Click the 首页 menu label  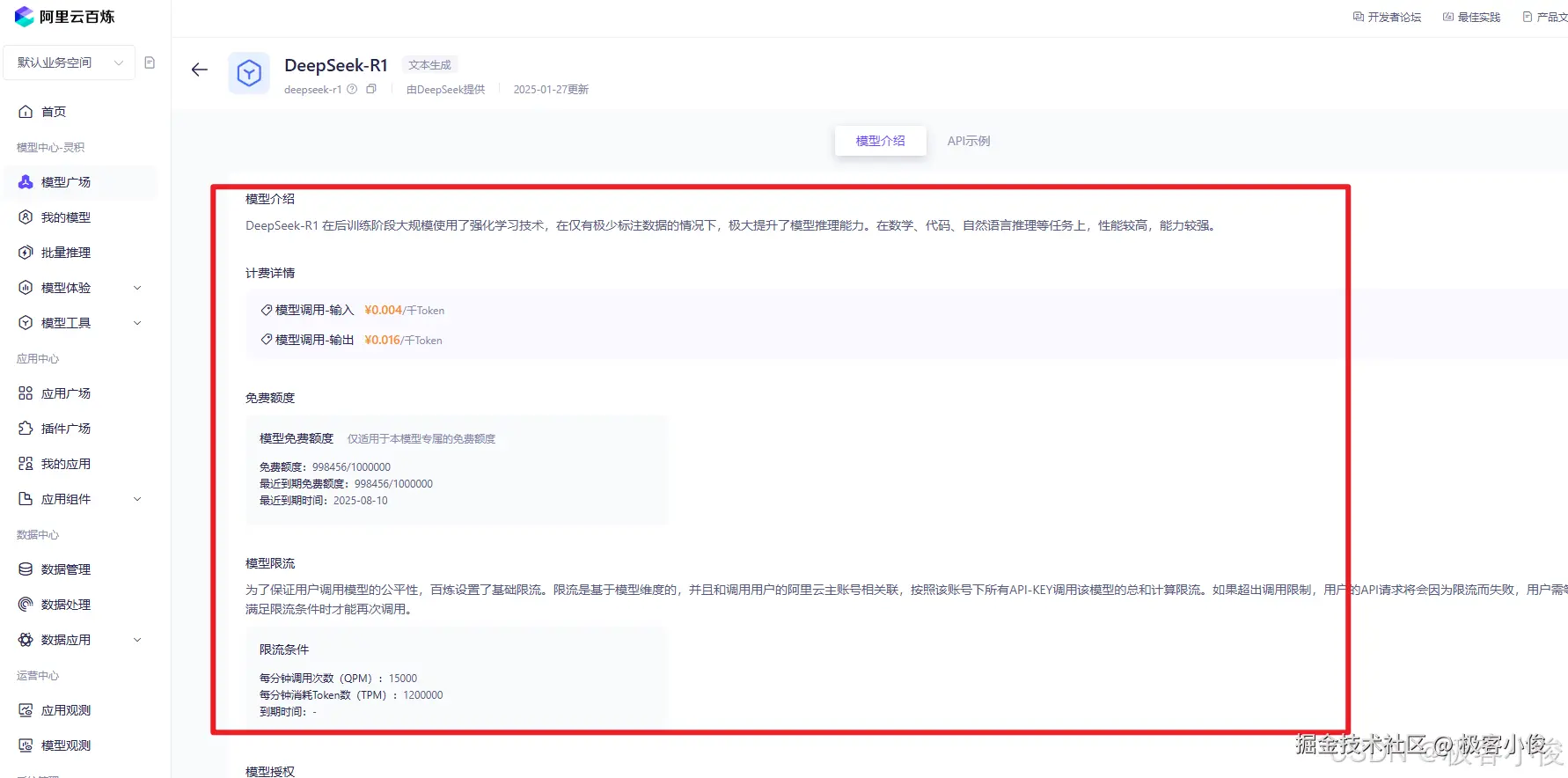pyautogui.click(x=54, y=112)
